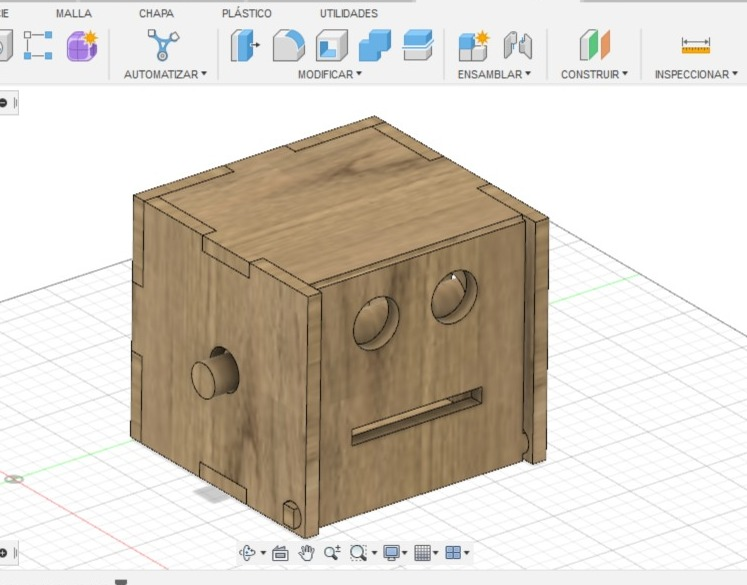The width and height of the screenshot is (747, 585).
Task: Open the PLÁSTICO tab
Action: click(x=247, y=13)
